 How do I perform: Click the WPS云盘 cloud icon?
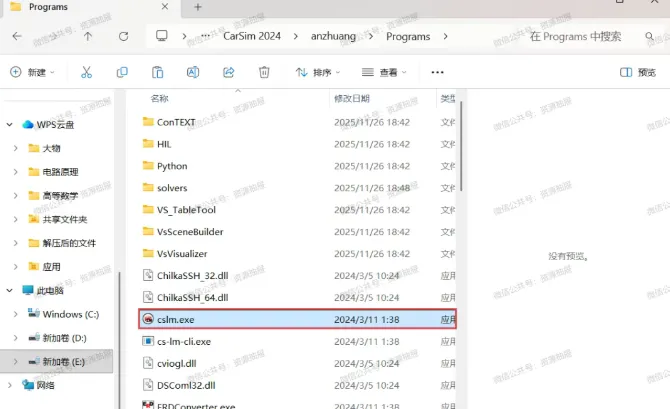(28, 124)
